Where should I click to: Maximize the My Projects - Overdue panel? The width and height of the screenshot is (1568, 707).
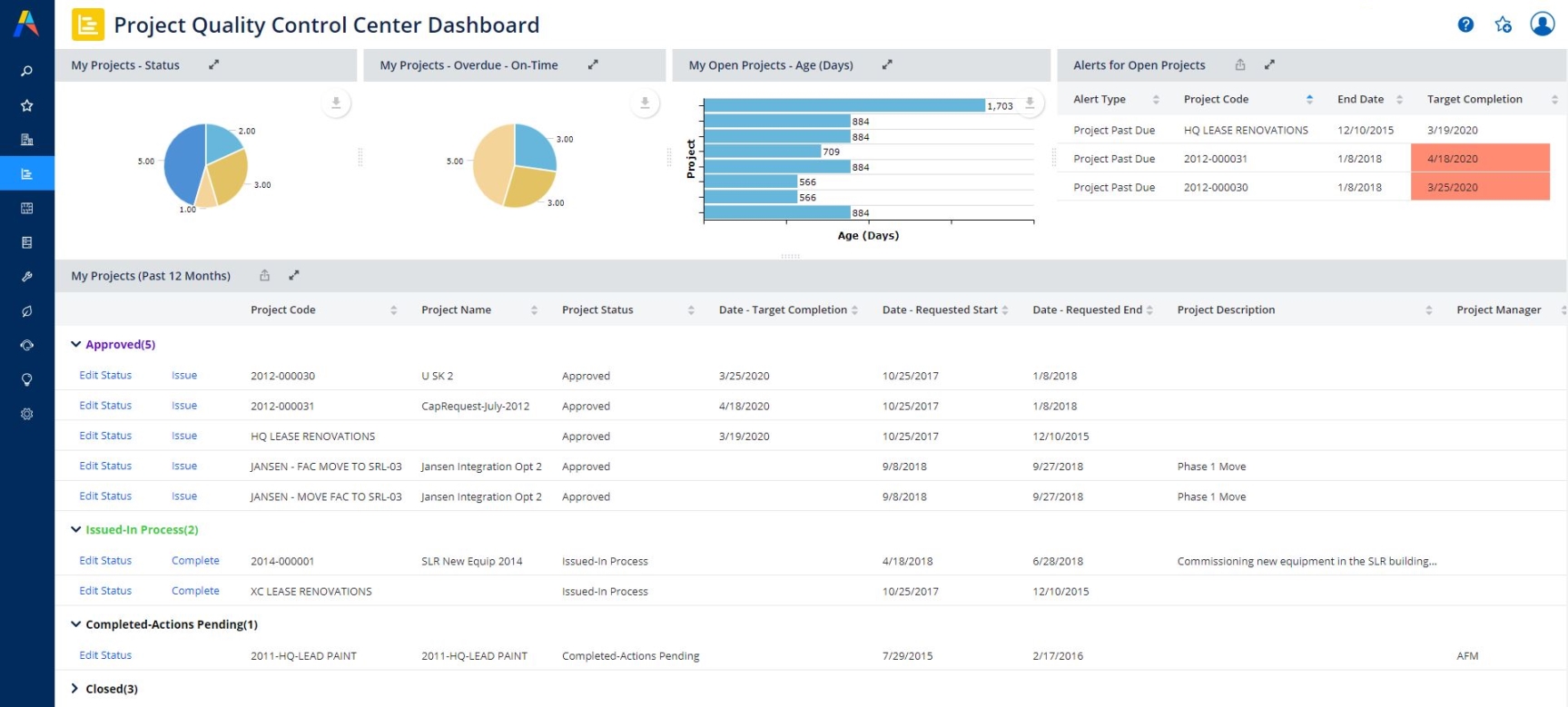tap(593, 64)
